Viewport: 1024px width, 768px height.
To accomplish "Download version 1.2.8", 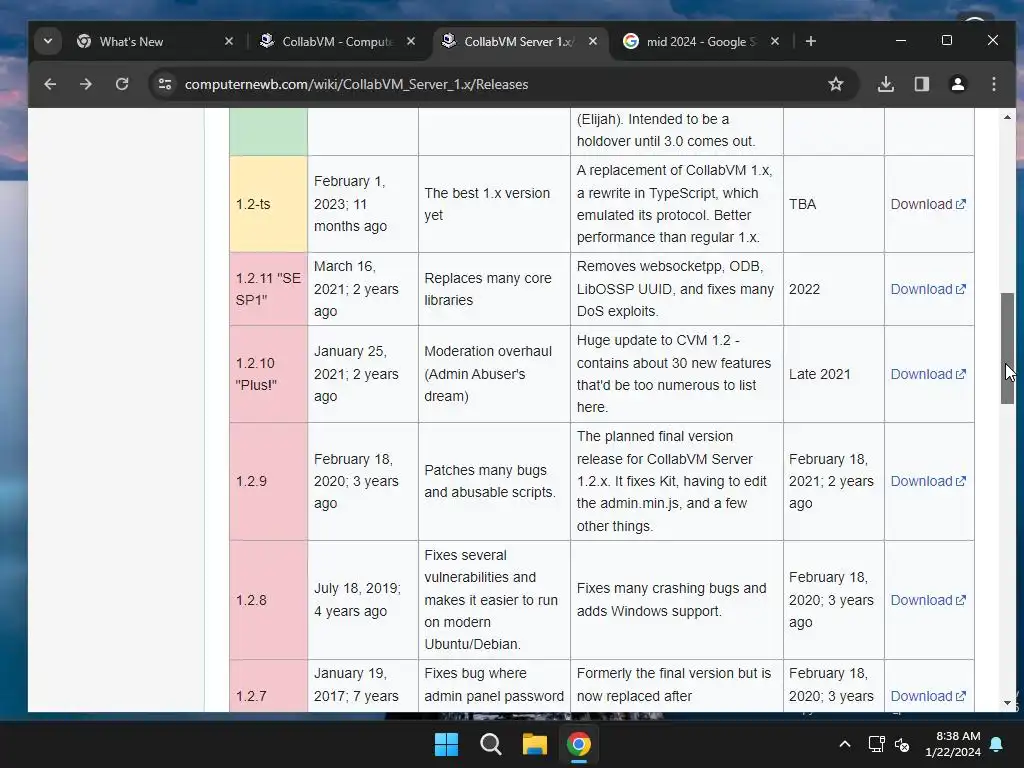I will click(x=928, y=600).
